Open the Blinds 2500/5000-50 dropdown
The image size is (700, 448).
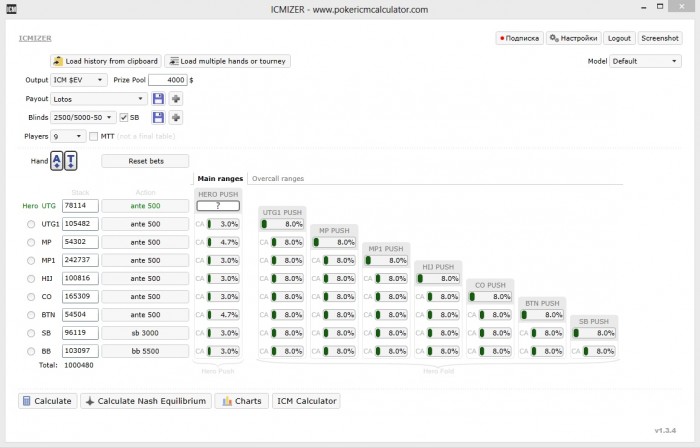click(83, 117)
